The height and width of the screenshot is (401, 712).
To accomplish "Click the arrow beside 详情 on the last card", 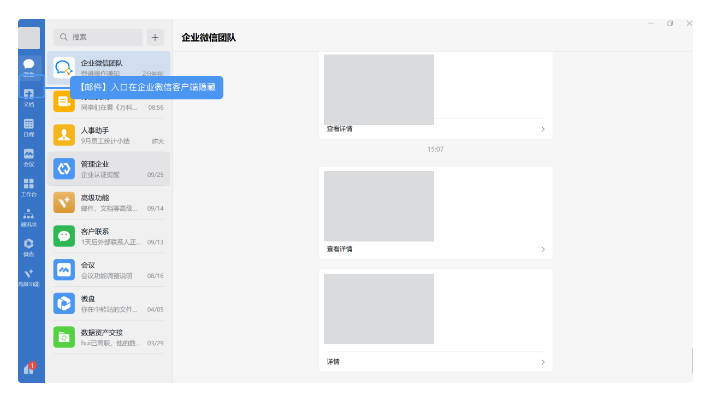I will (x=543, y=361).
